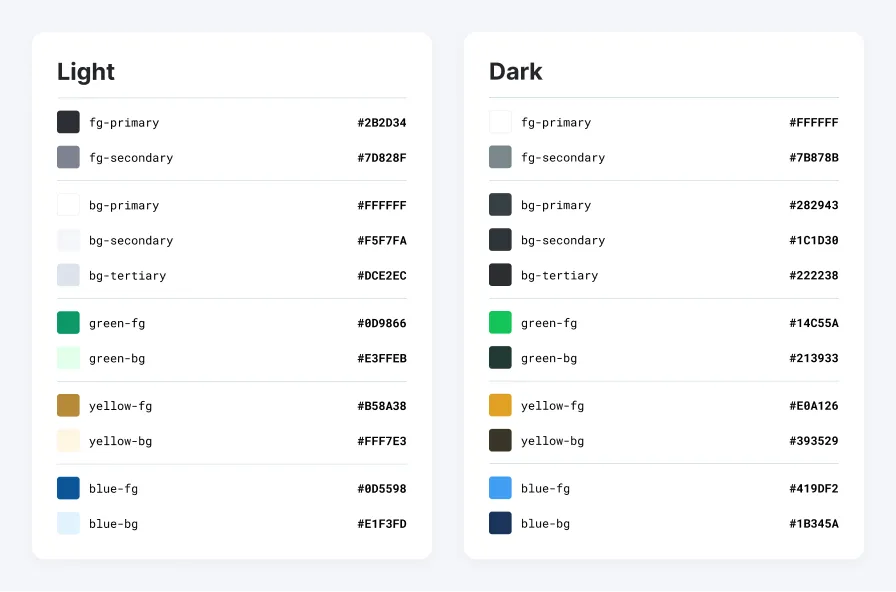Click the yellow-fg swatch under Dark
The height and width of the screenshot is (592, 896).
499,406
